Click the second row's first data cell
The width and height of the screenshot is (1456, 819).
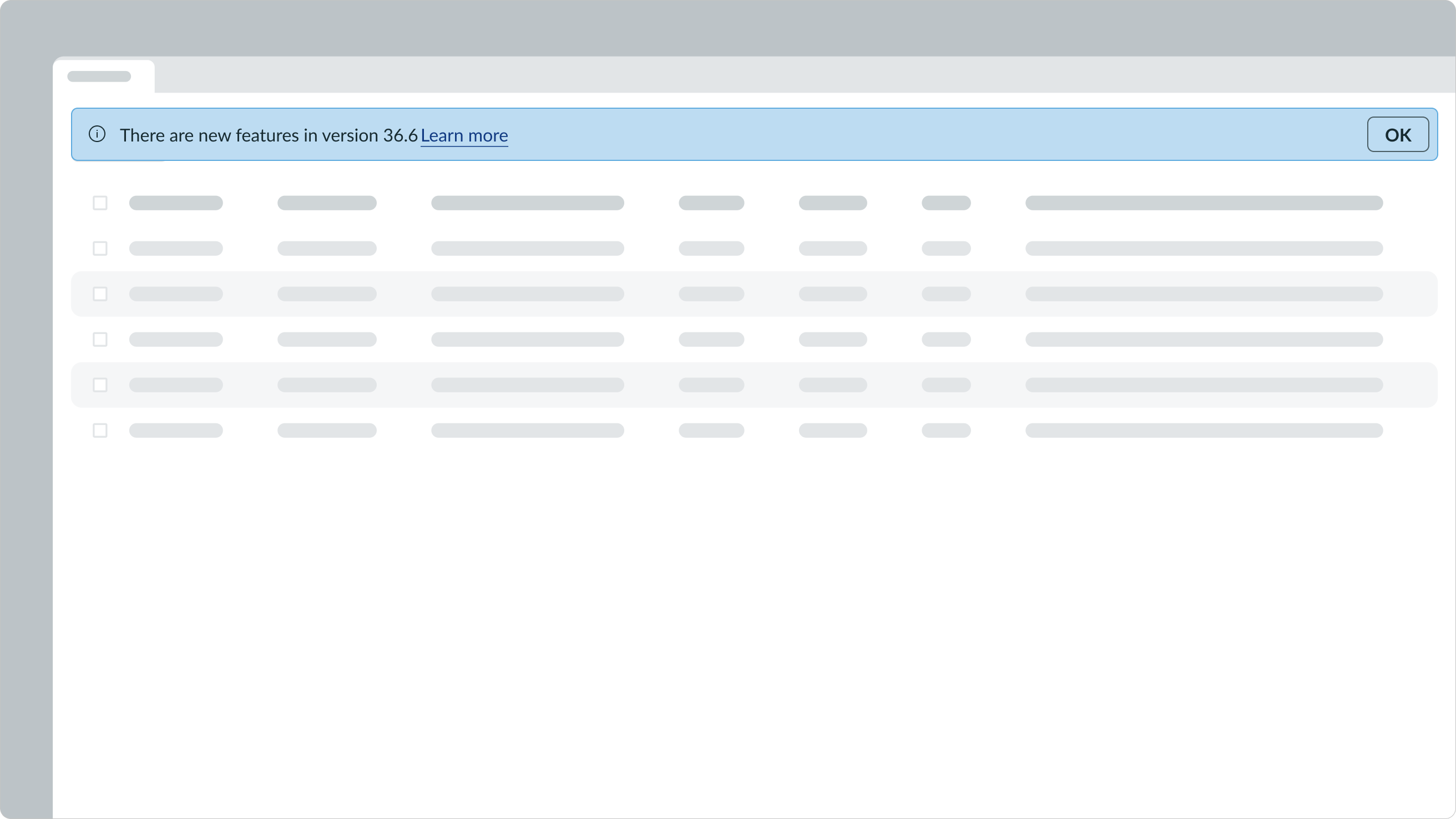(175, 248)
